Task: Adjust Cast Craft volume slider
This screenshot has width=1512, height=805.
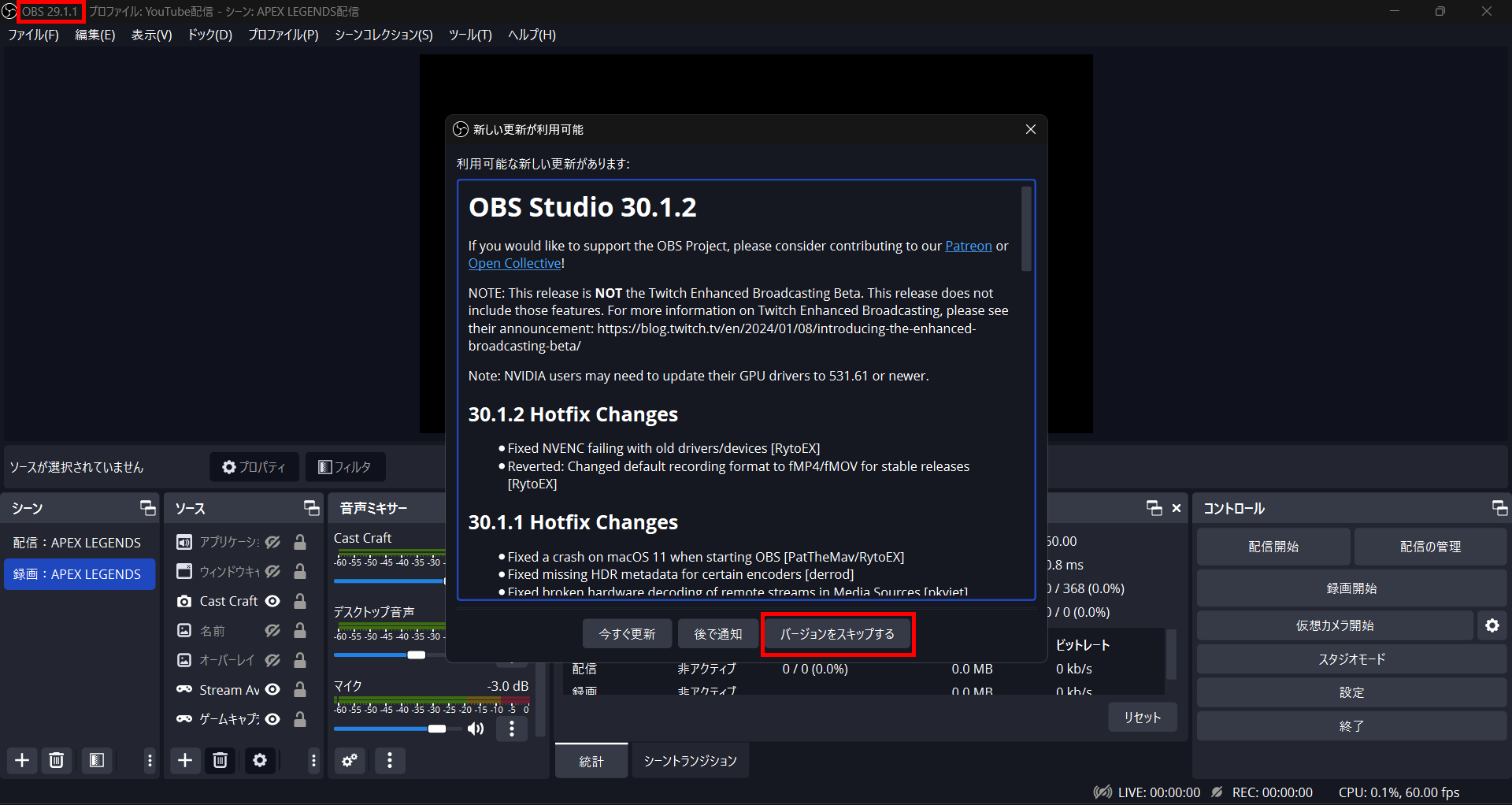Action: (x=390, y=581)
